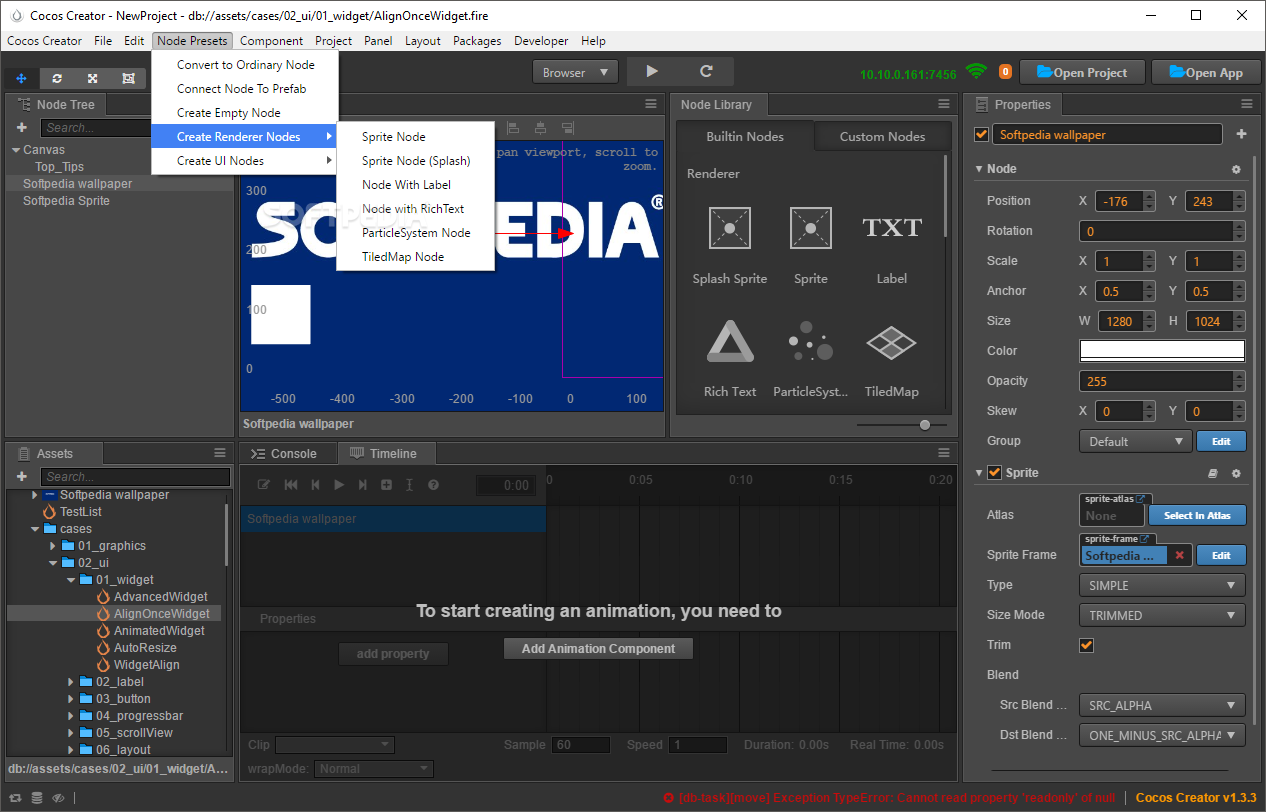Open the Type SIMPLE dropdown
The image size is (1266, 812).
1162,585
